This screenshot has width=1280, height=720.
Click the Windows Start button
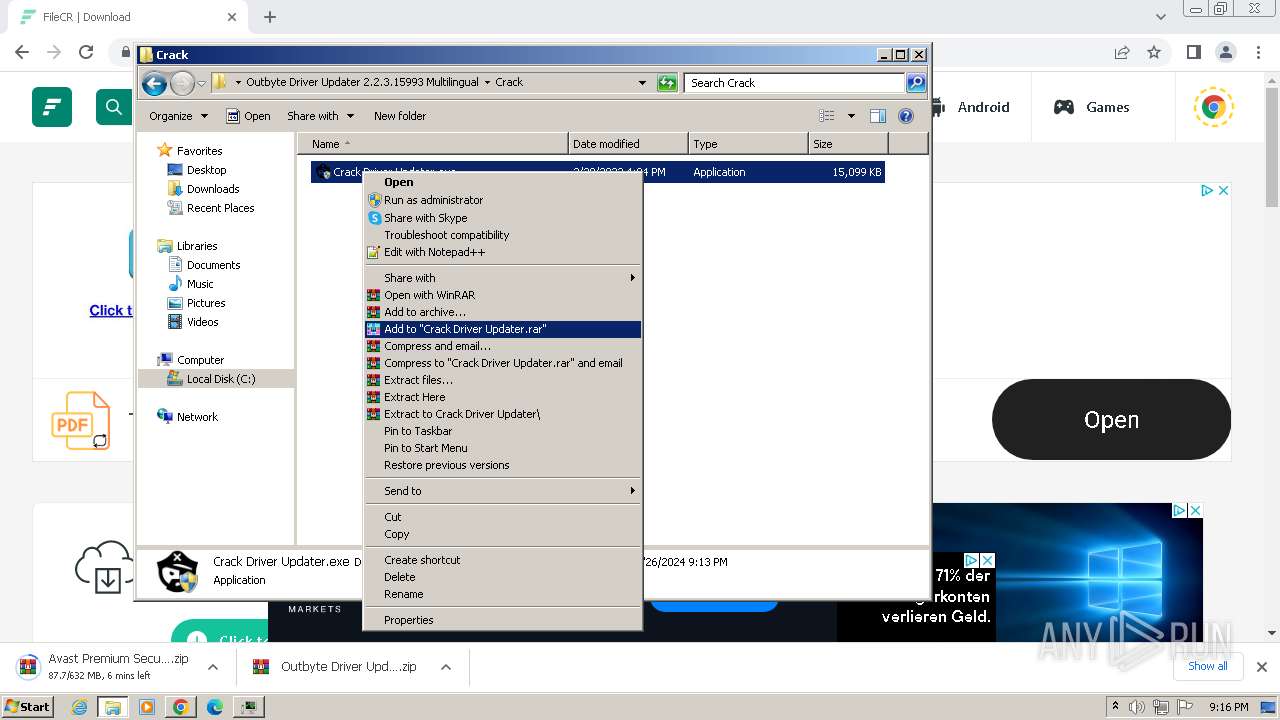[28, 707]
